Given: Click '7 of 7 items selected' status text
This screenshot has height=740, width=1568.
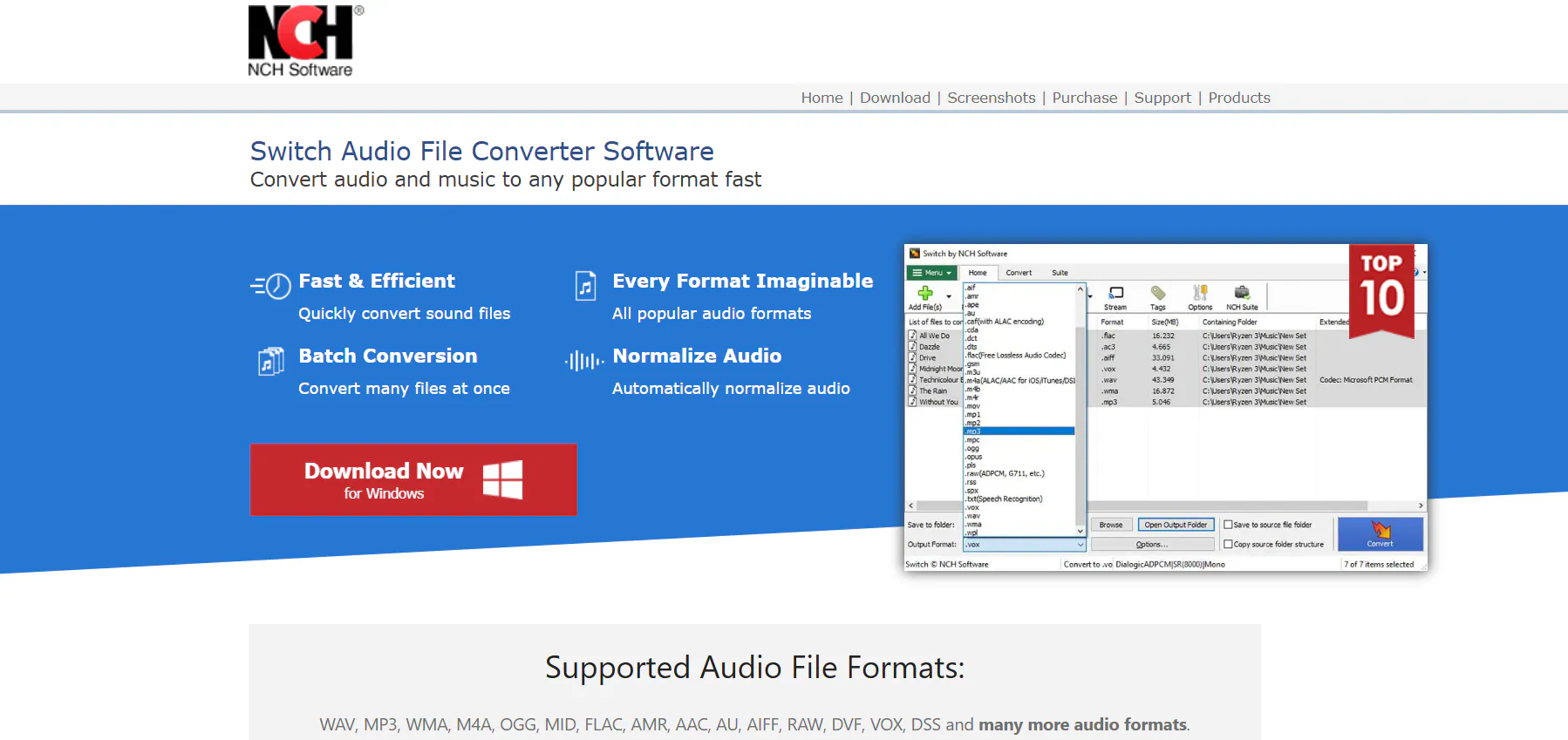Looking at the screenshot, I should coord(1379,564).
